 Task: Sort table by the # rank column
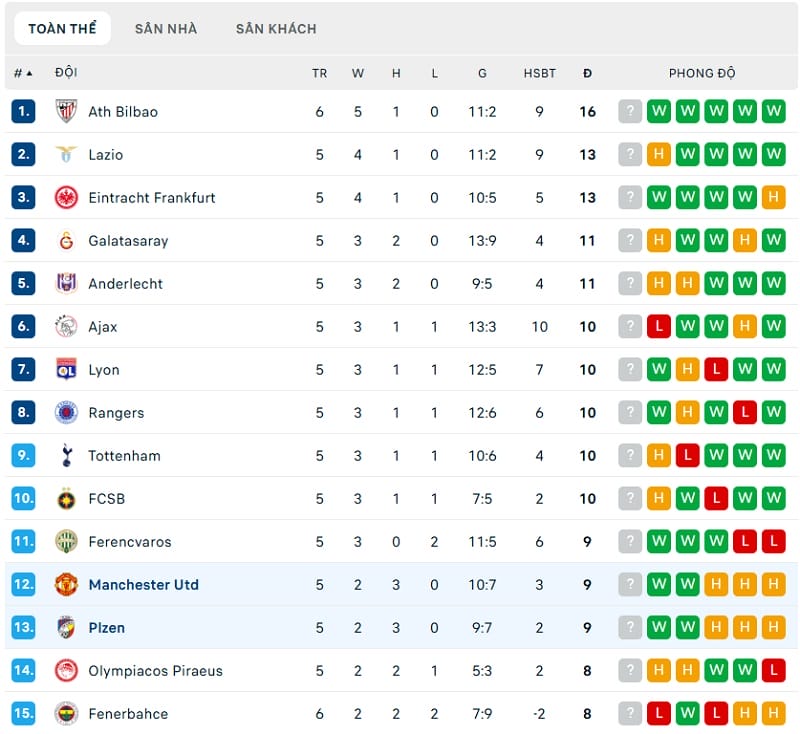(22, 73)
